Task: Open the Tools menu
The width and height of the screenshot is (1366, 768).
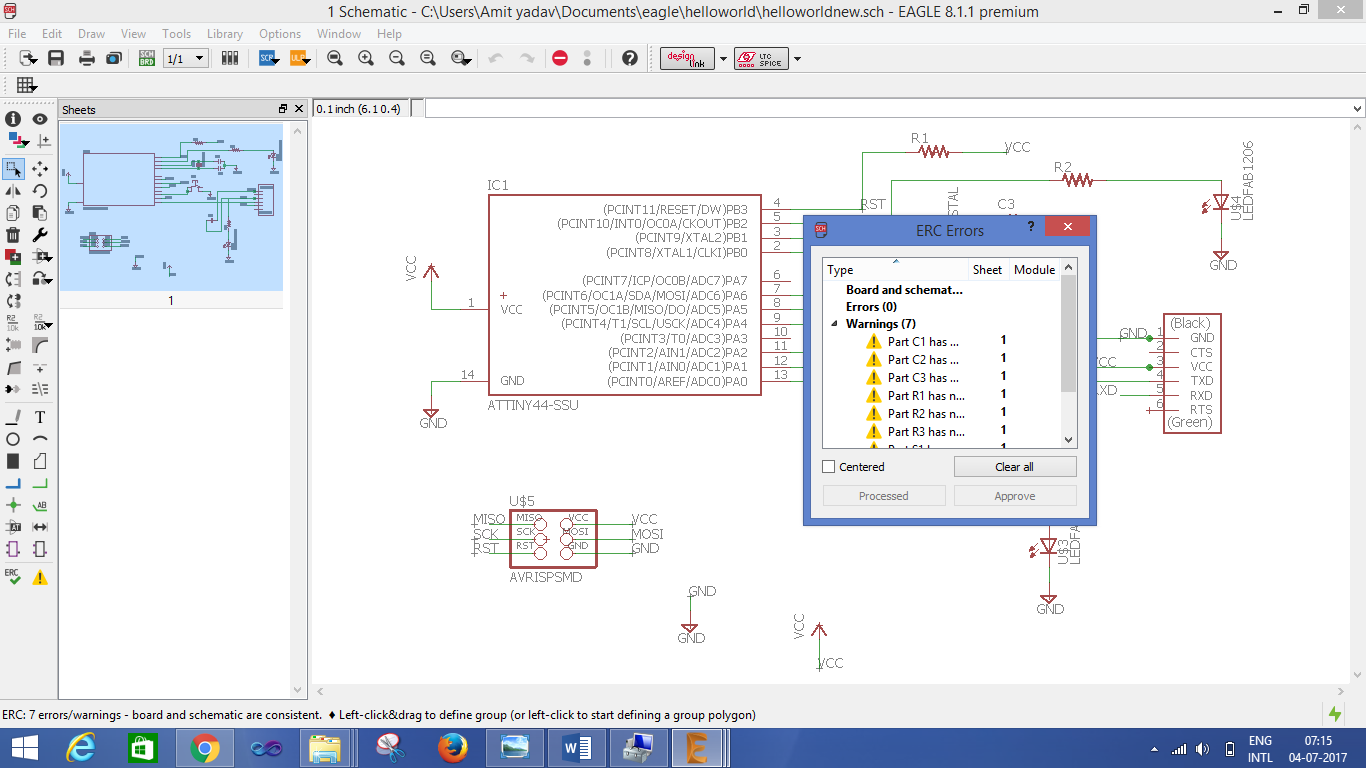Action: coord(176,33)
